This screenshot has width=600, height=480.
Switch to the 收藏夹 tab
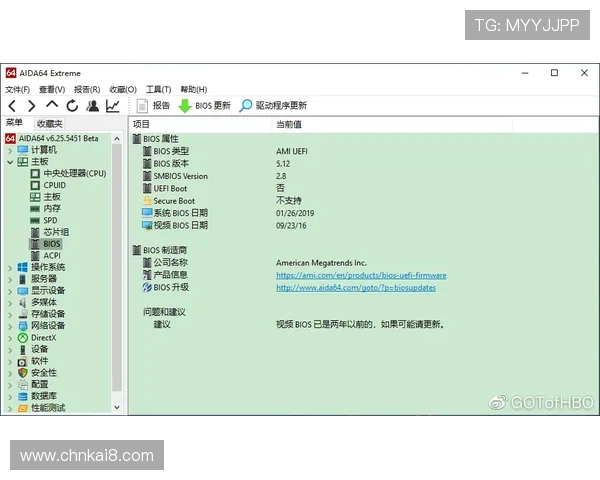tap(50, 124)
